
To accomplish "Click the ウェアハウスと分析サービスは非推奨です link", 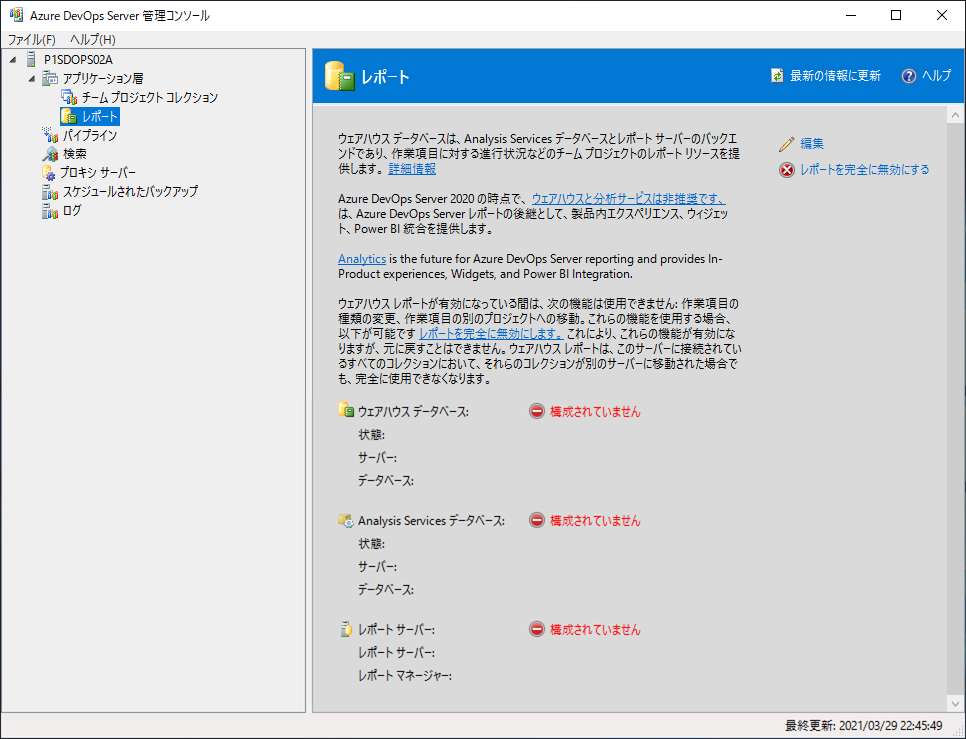I will point(627,199).
